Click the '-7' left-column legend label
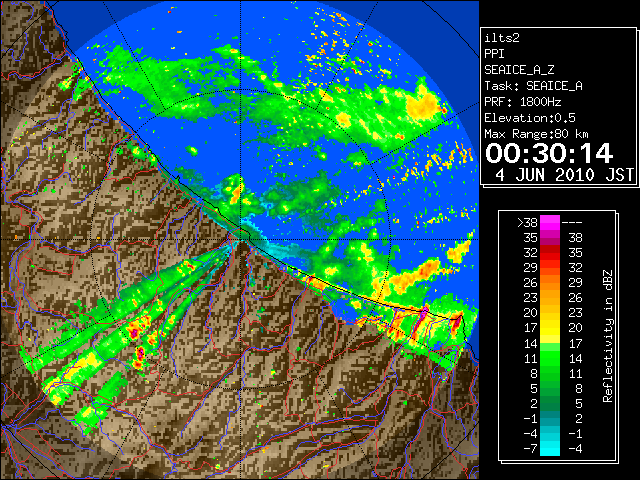 tap(530, 448)
